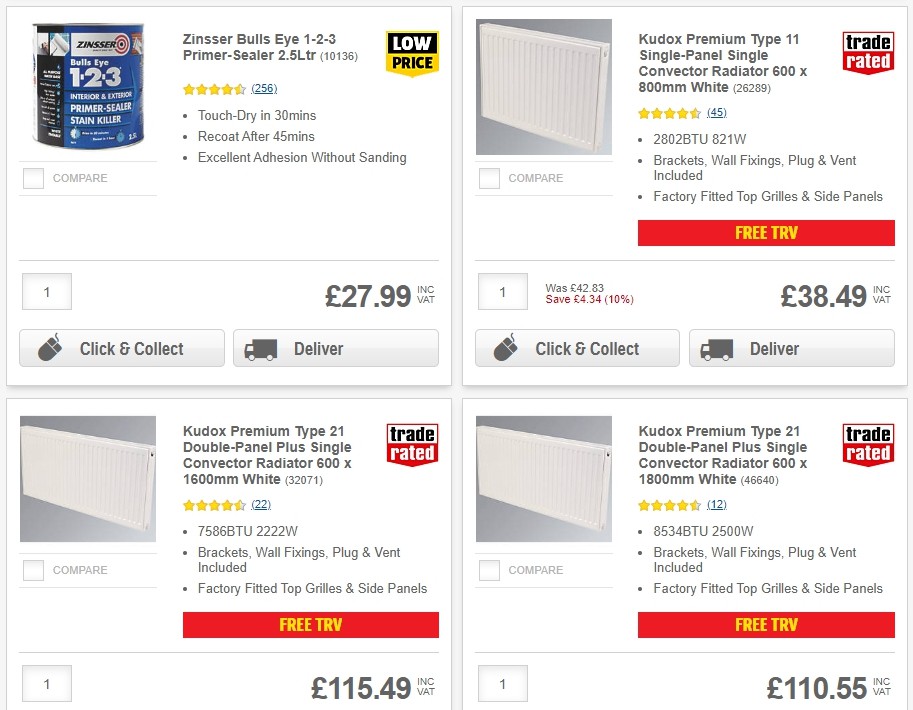Viewport: 913px width, 710px height.
Task: Click the truck icon on Type 11 Deliver button
Action: (x=716, y=348)
